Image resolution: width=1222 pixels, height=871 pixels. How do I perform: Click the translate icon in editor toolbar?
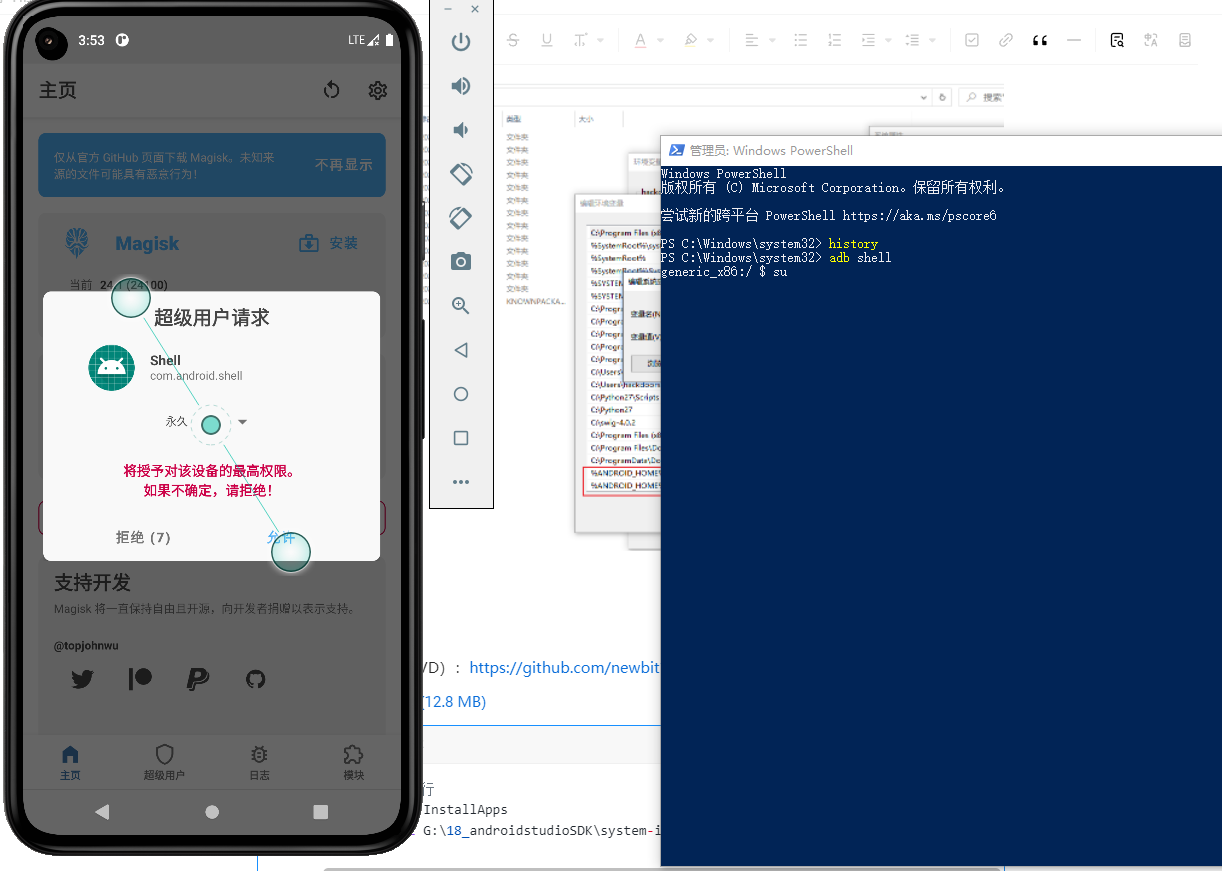click(x=1151, y=40)
